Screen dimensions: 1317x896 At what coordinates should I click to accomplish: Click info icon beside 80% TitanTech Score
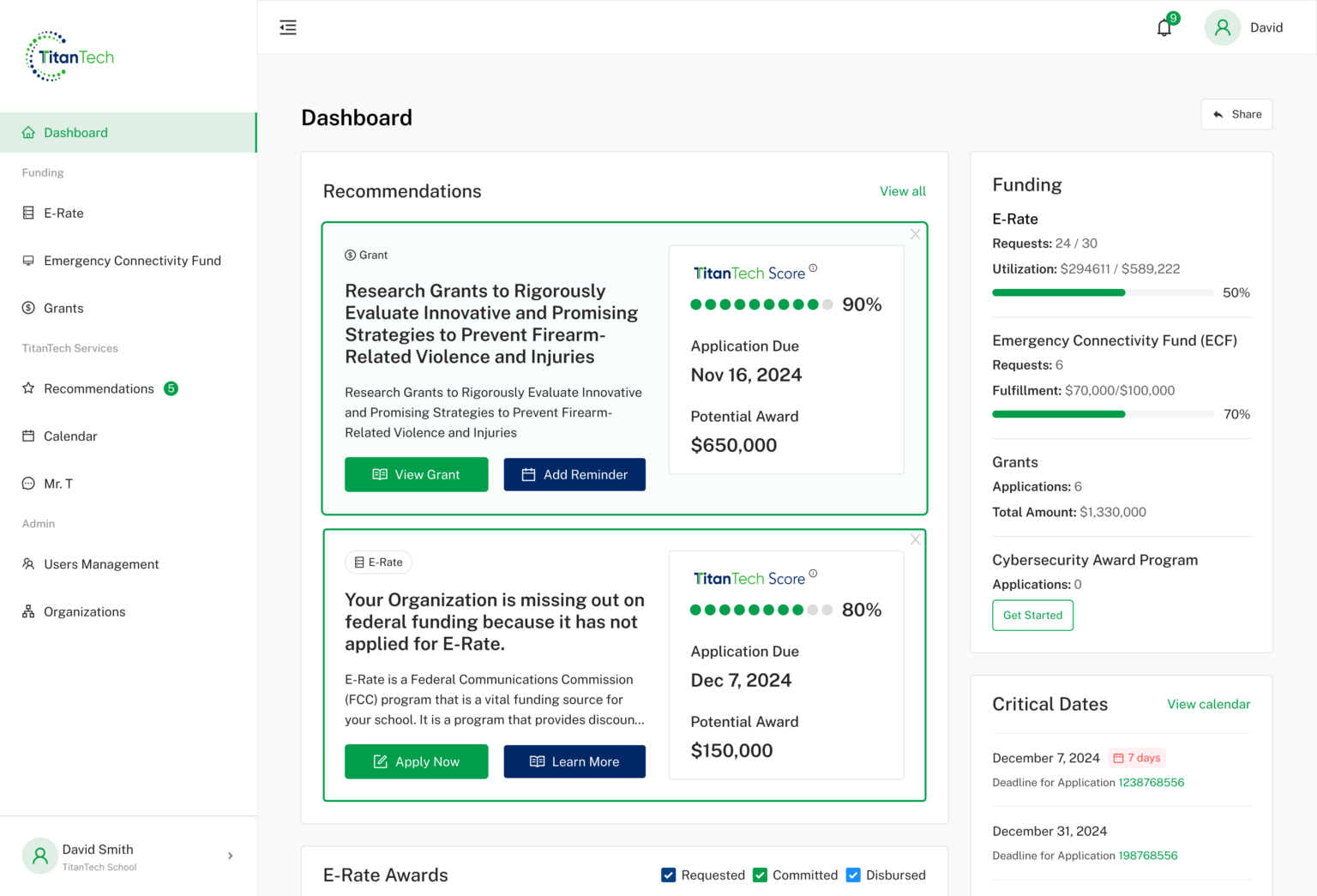tap(813, 574)
